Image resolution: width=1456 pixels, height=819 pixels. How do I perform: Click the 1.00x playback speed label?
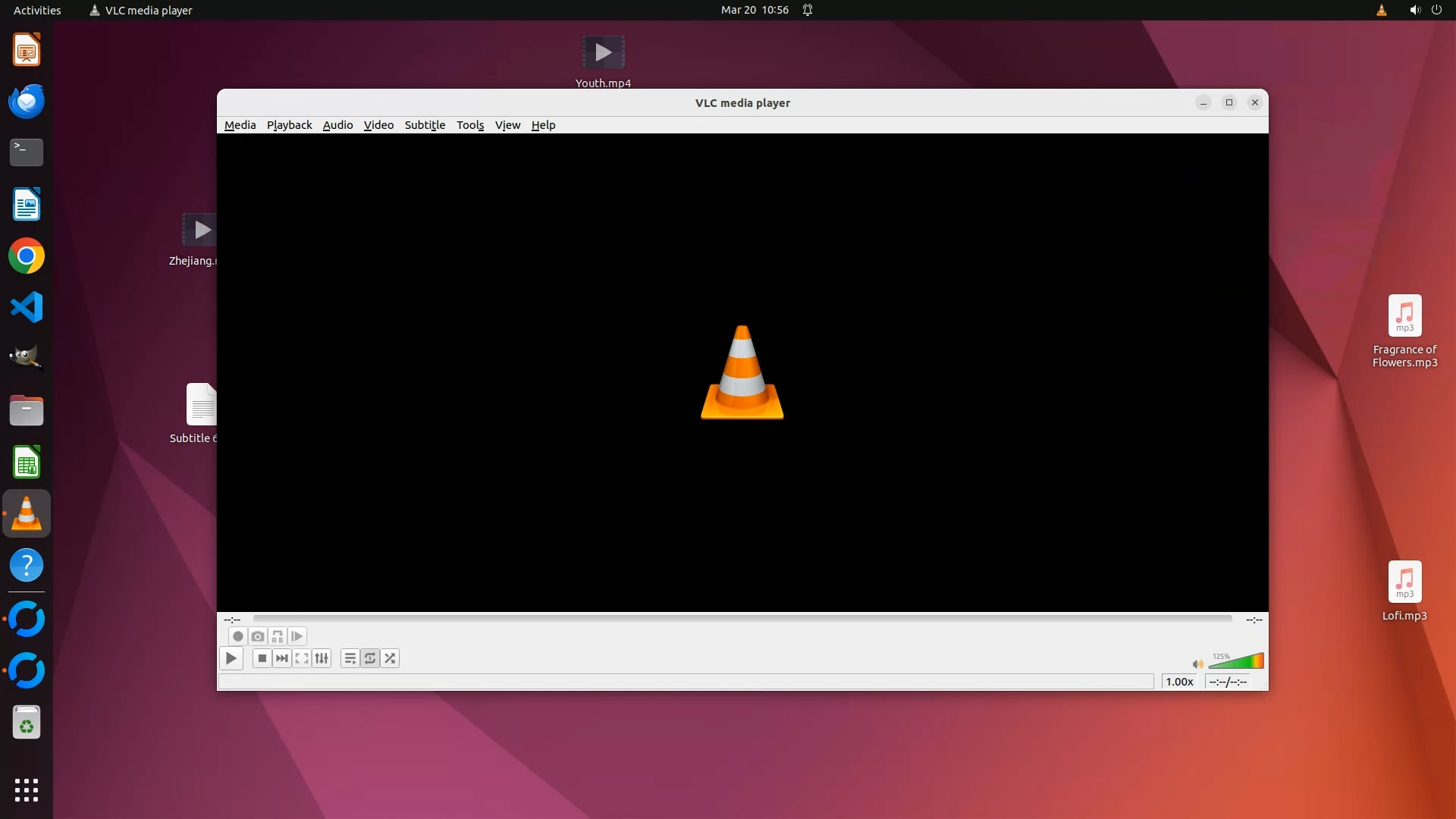pyautogui.click(x=1179, y=682)
